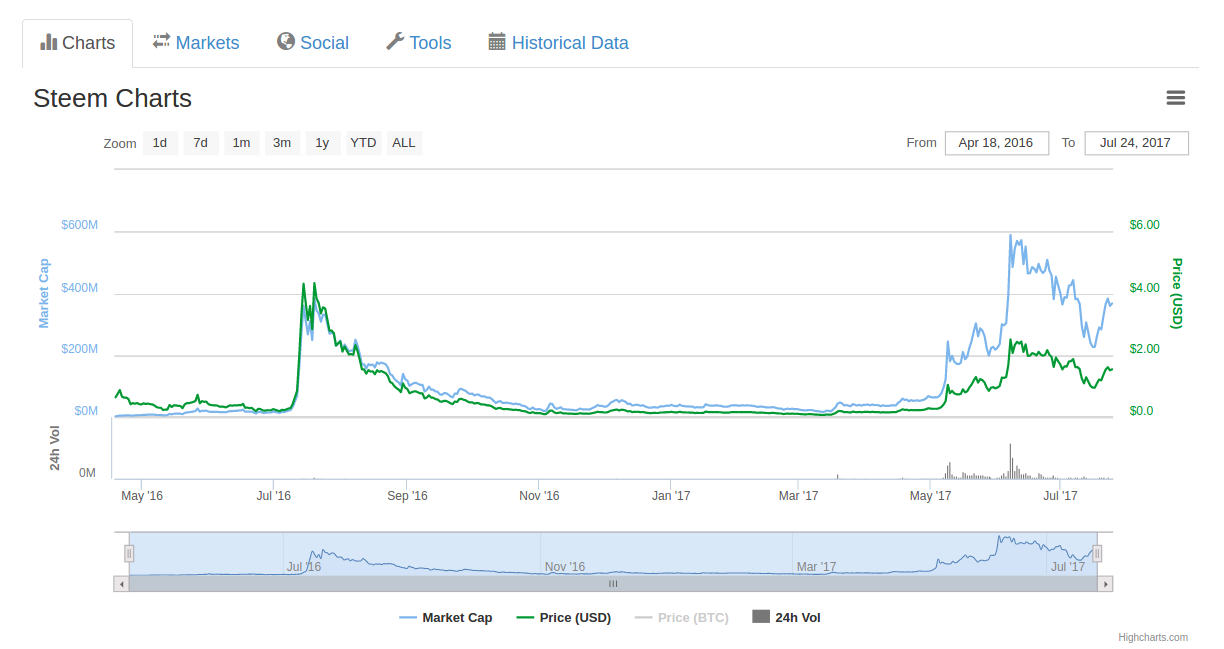Open the chart context hamburger menu
The width and height of the screenshot is (1224, 649).
coord(1176,98)
